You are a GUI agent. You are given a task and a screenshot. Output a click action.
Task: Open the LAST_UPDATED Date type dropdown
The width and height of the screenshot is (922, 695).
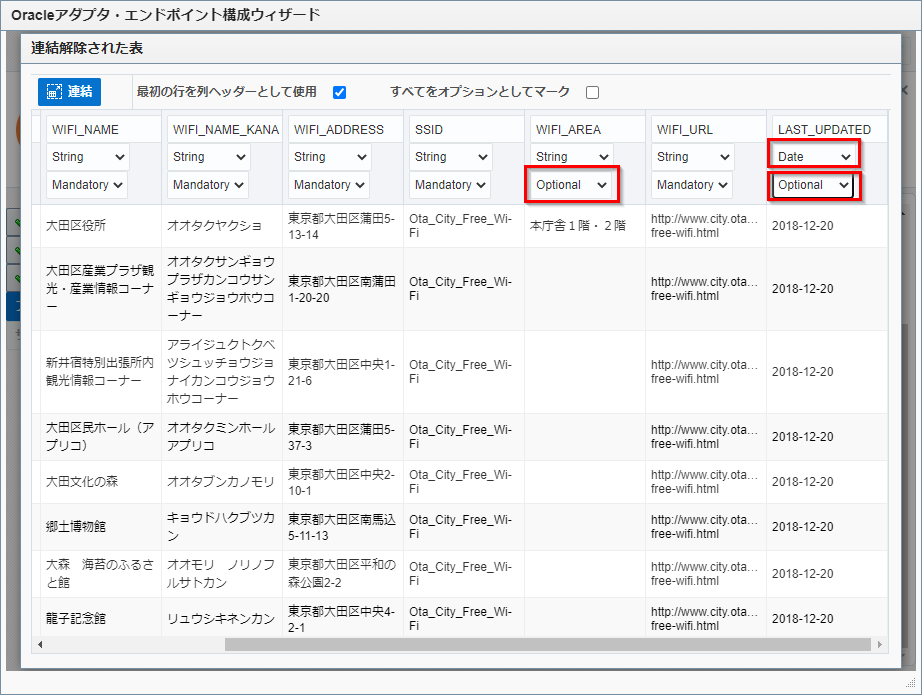[x=815, y=157]
